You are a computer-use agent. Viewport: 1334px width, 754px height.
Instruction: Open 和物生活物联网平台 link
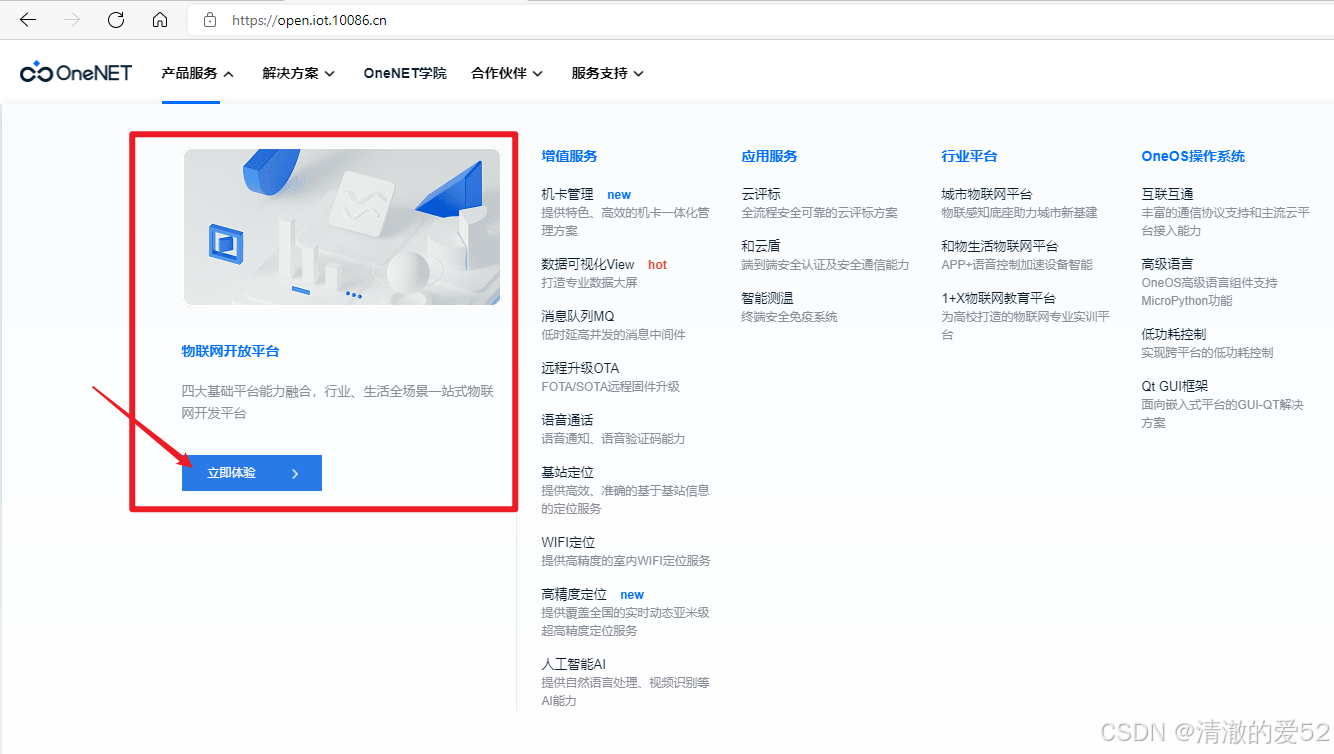click(x=999, y=246)
